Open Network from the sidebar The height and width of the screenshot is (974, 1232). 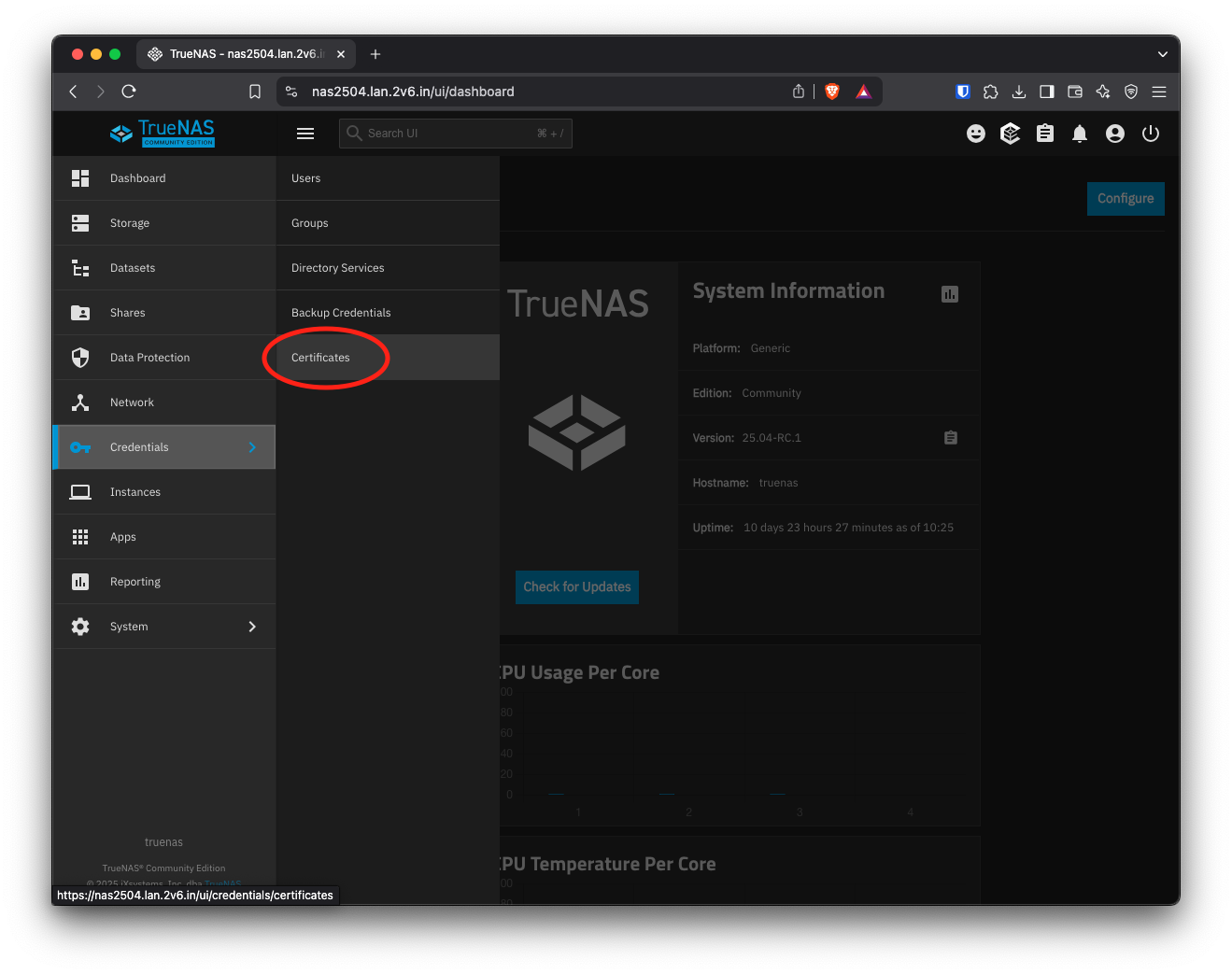click(164, 402)
